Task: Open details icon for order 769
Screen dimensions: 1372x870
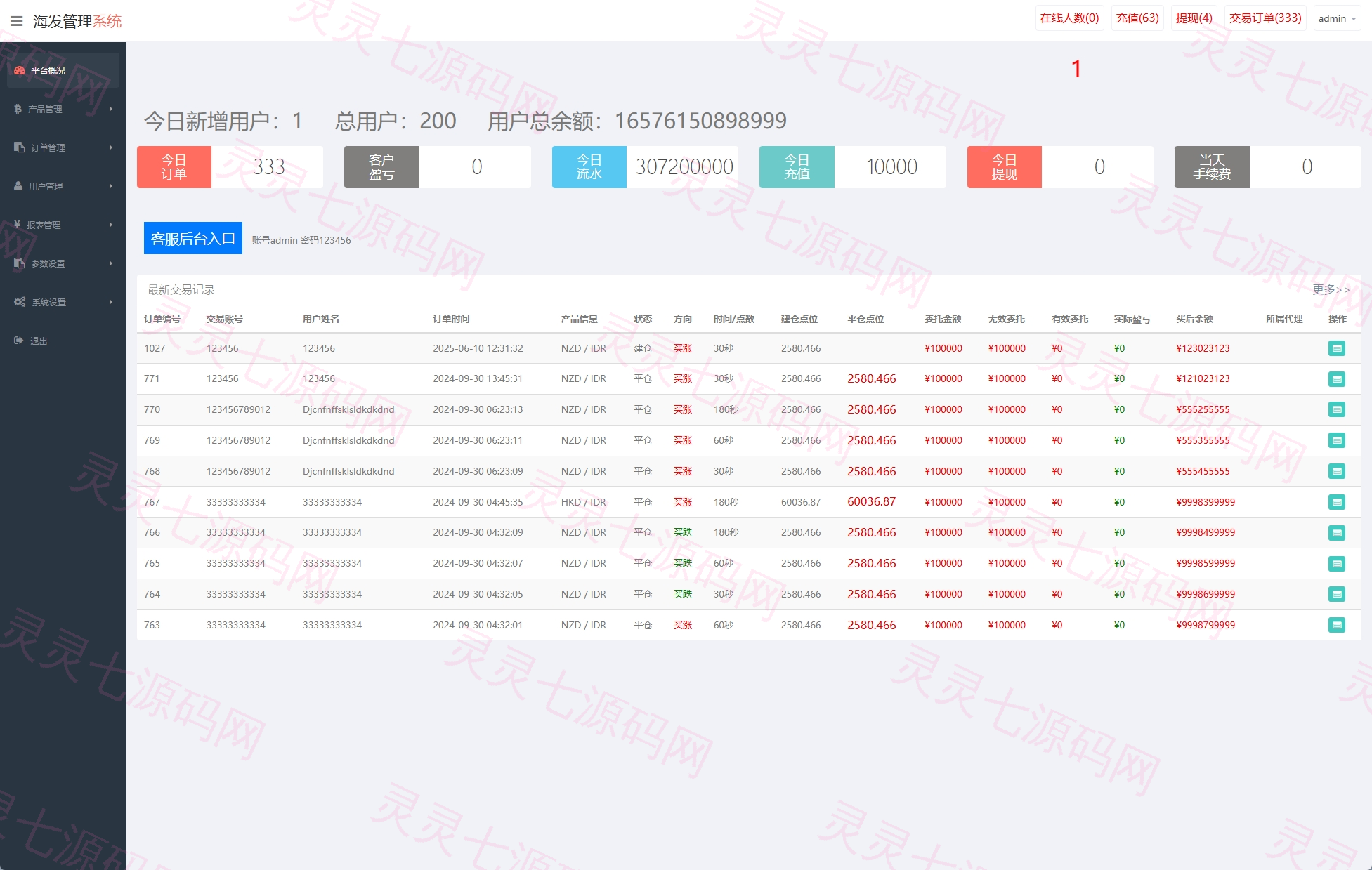Action: click(1336, 440)
